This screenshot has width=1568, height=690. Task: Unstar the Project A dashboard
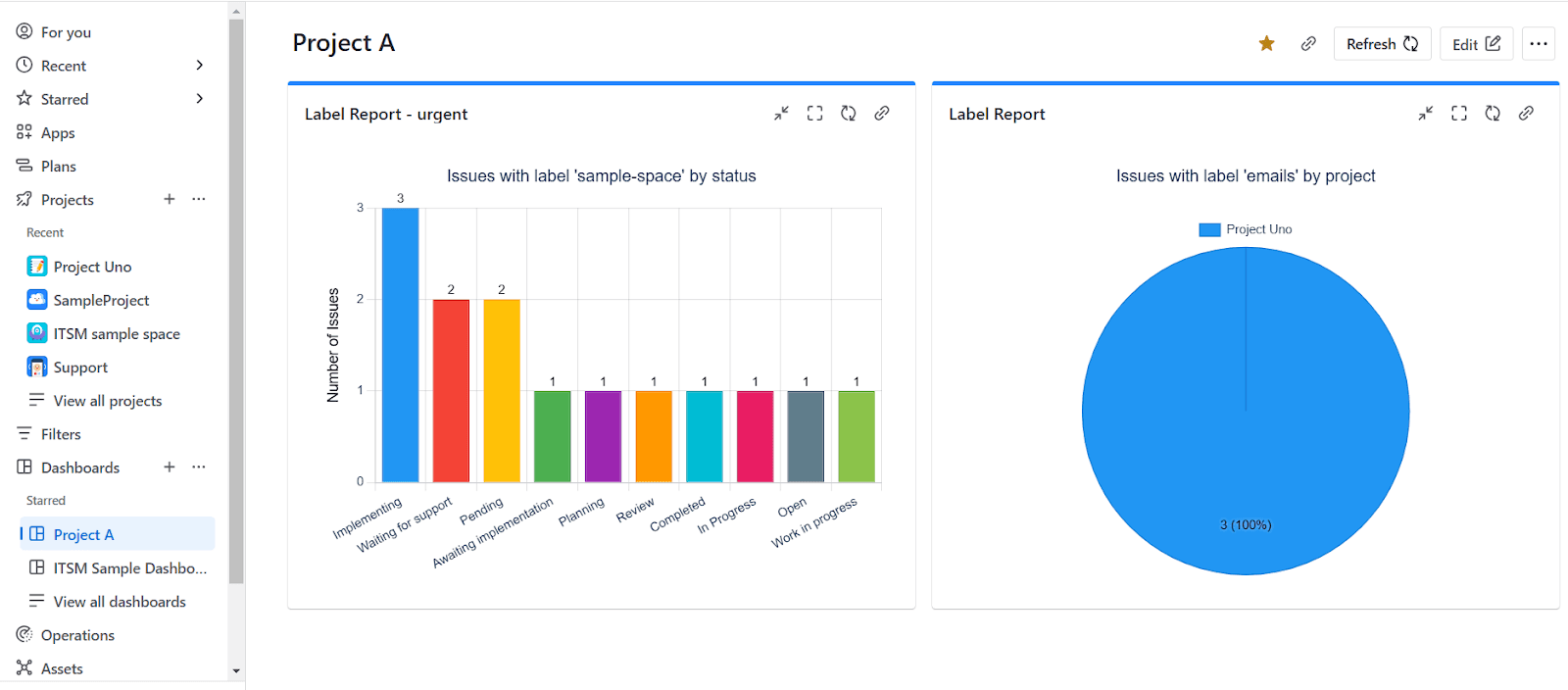[1266, 43]
